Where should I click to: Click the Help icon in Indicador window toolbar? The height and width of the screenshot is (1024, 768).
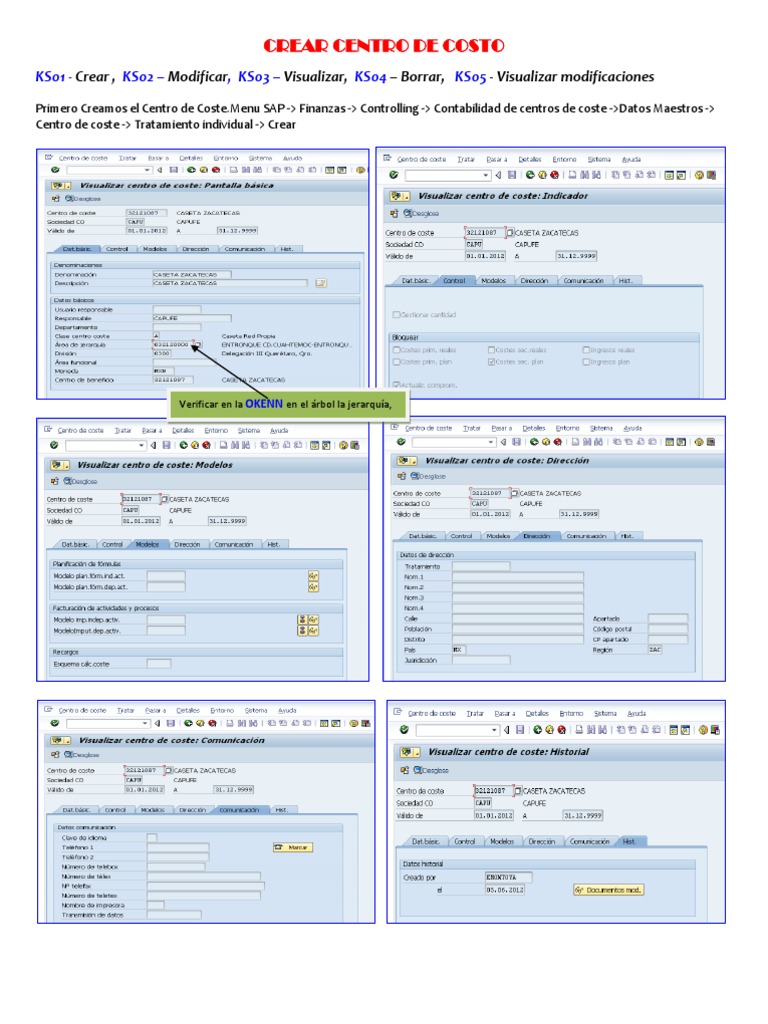[699, 175]
